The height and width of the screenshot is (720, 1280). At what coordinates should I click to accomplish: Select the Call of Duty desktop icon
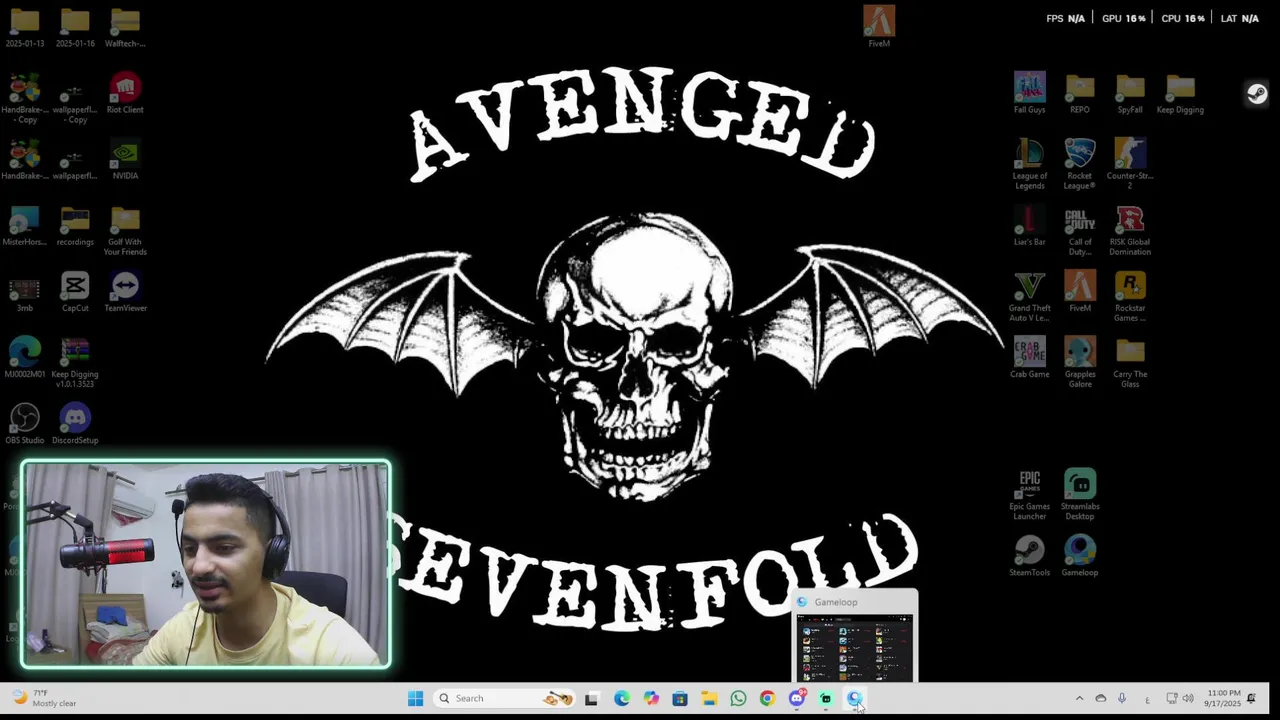[1080, 230]
